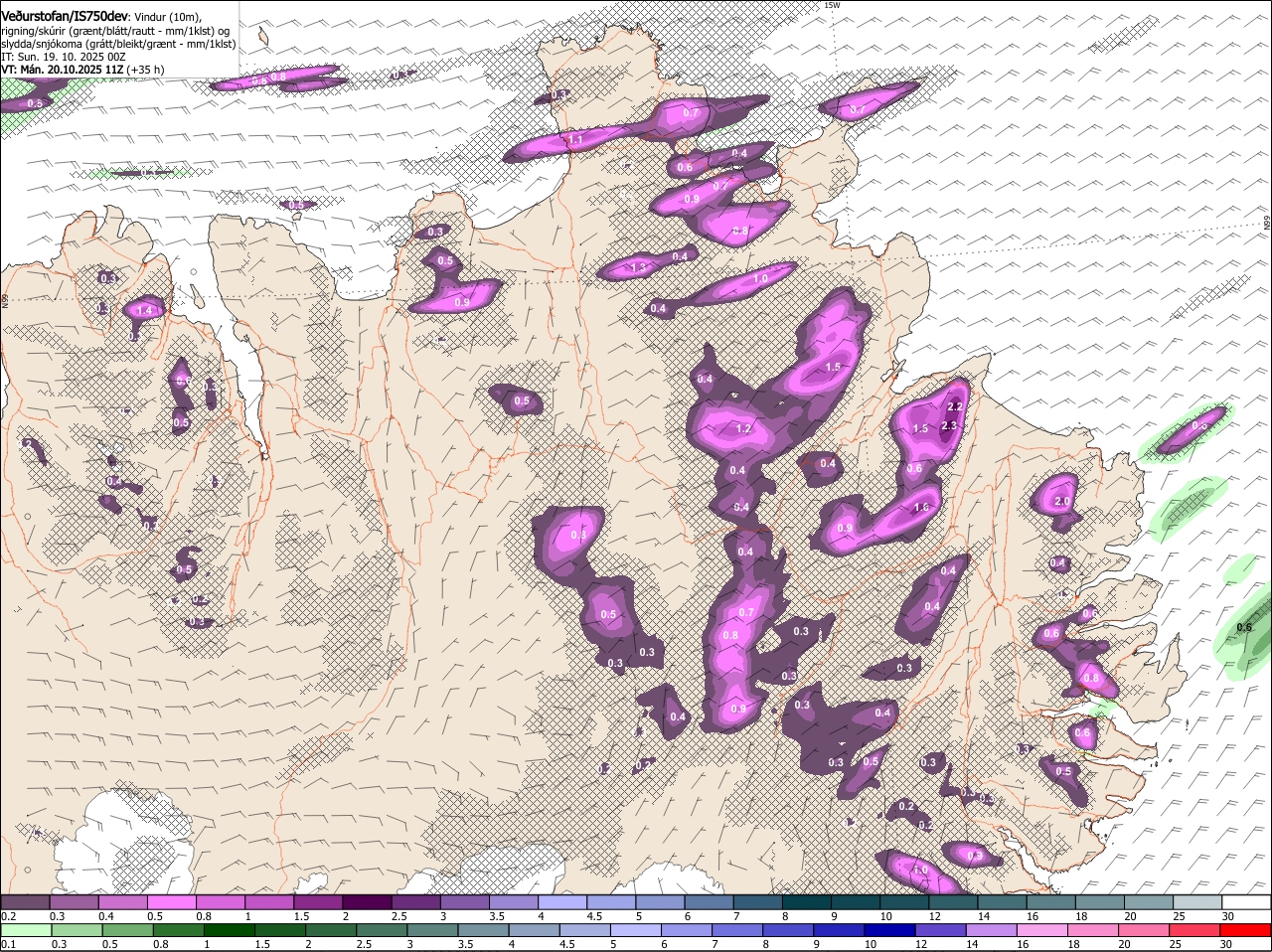Pick lower legend red swatch after 30
Screen dimensions: 1272x952
1246,930
